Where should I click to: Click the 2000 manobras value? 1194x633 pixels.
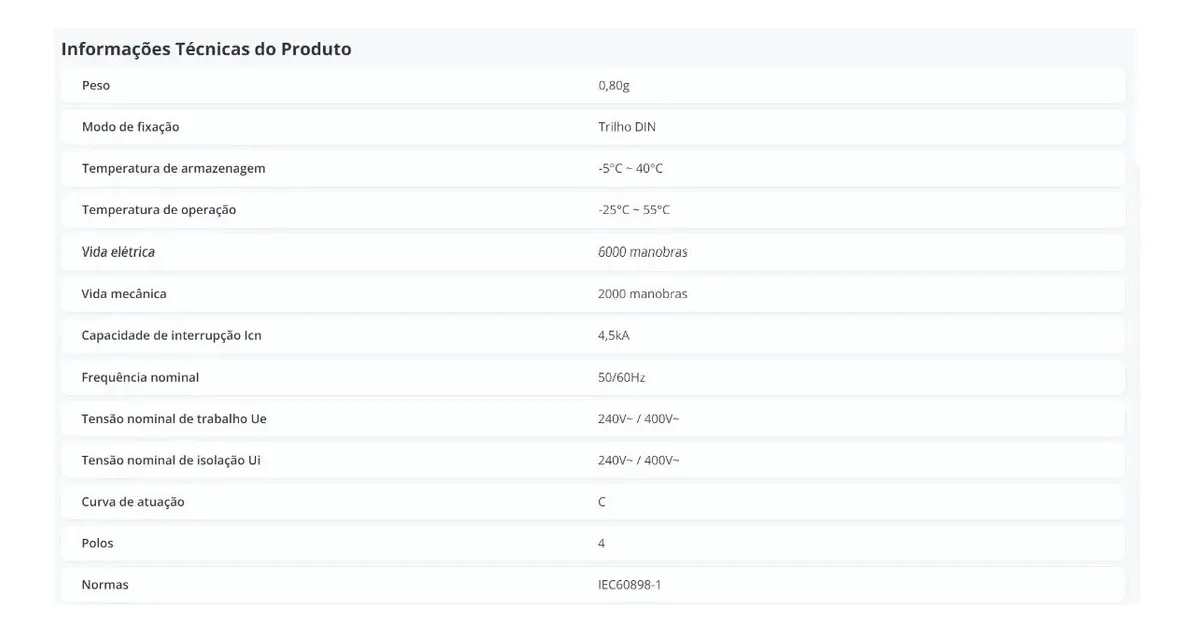click(643, 293)
